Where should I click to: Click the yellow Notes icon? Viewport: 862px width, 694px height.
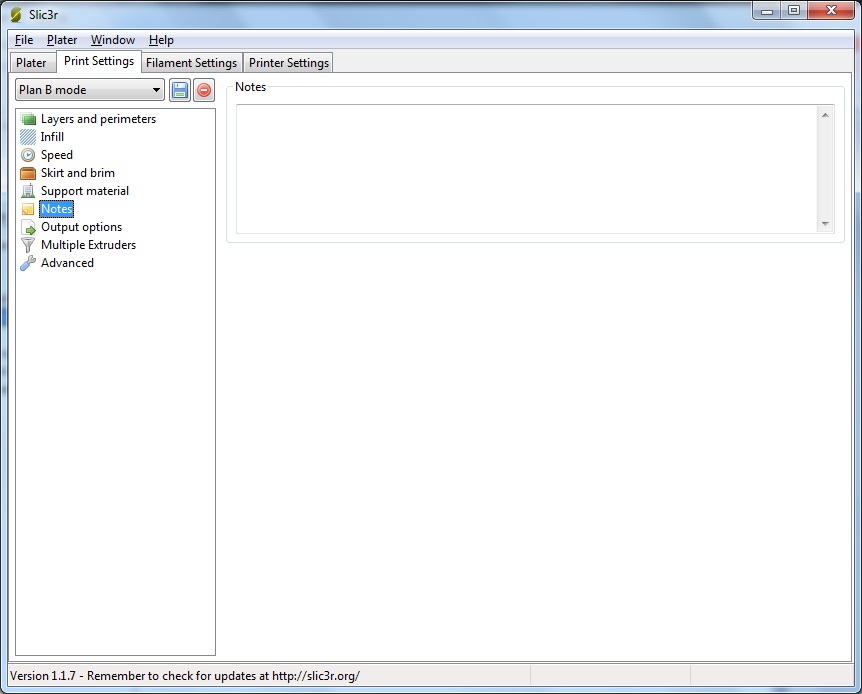(28, 209)
